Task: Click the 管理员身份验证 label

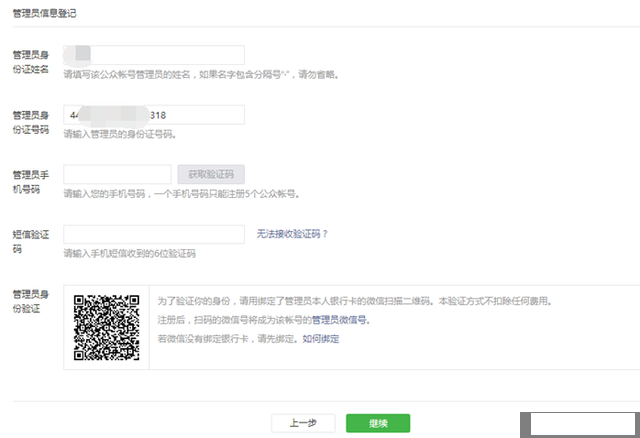Action: pyautogui.click(x=31, y=301)
